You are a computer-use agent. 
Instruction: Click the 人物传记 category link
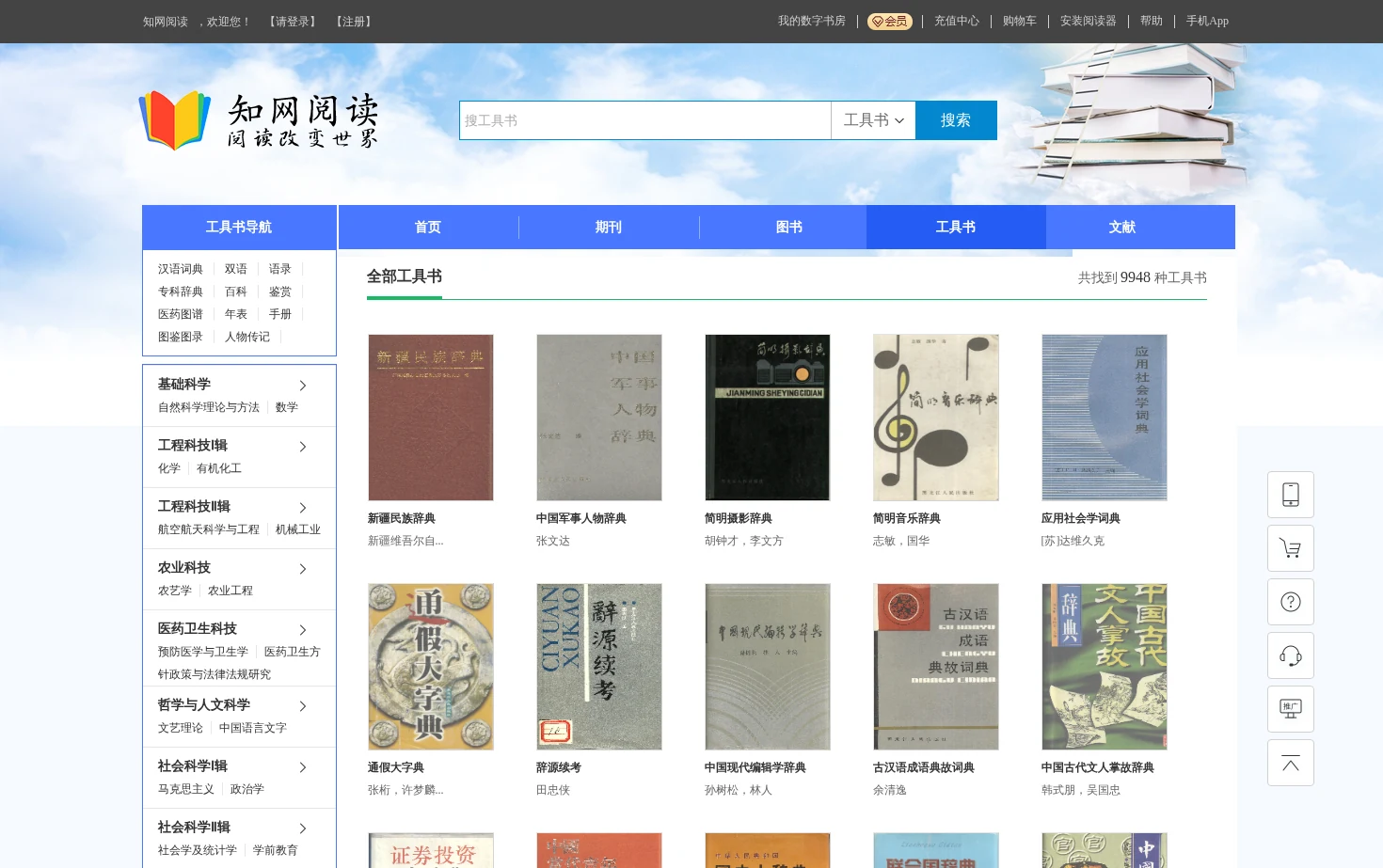[247, 337]
